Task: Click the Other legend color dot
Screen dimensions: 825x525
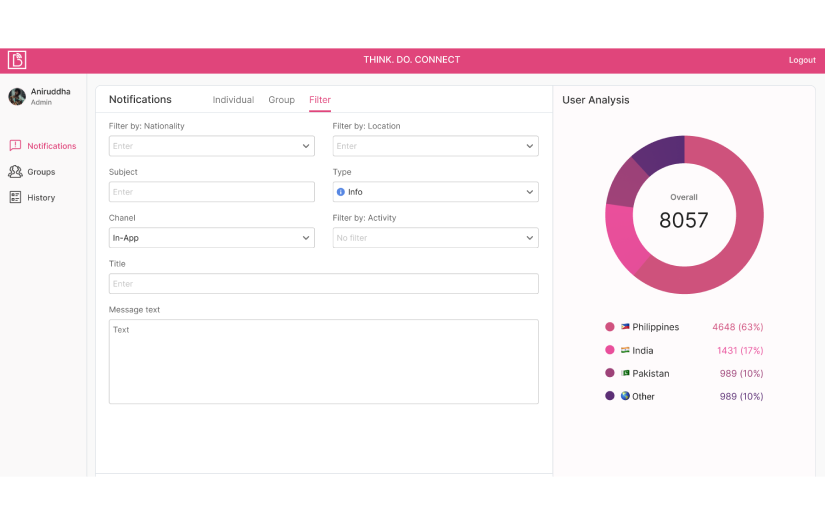Action: (610, 396)
